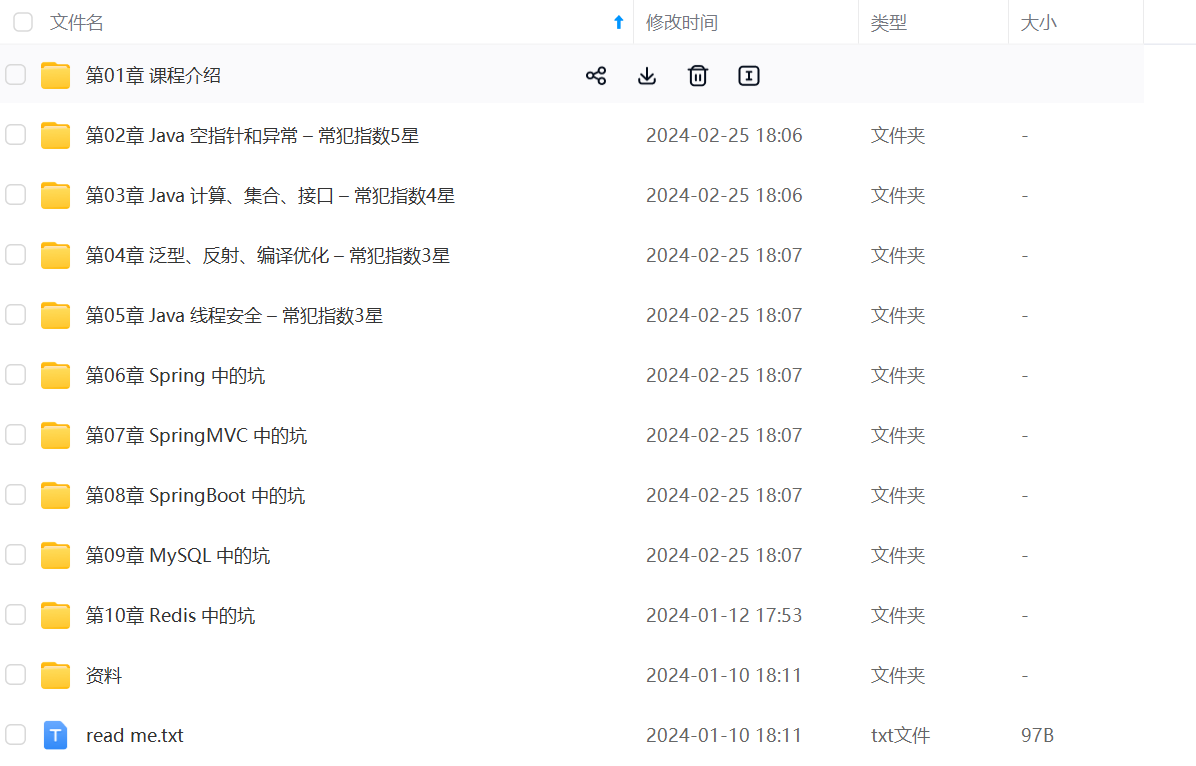The image size is (1196, 766).
Task: Open folder icon for 第06章 Spring 中的坑
Action: tap(56, 375)
